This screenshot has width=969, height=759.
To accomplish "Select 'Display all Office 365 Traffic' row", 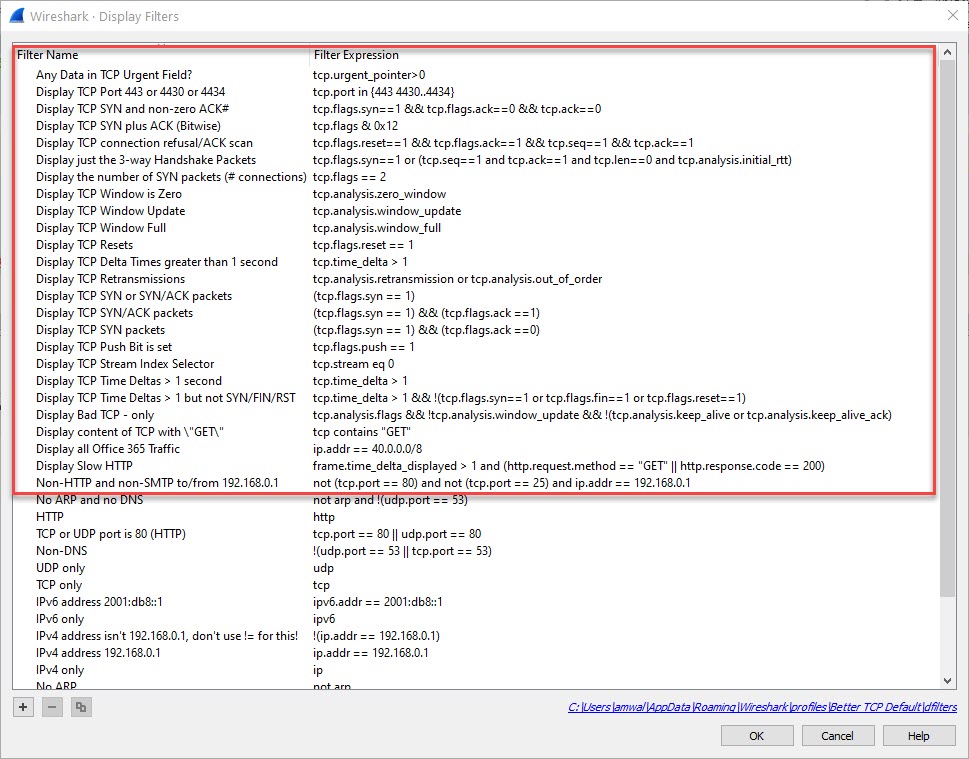I will pos(107,449).
